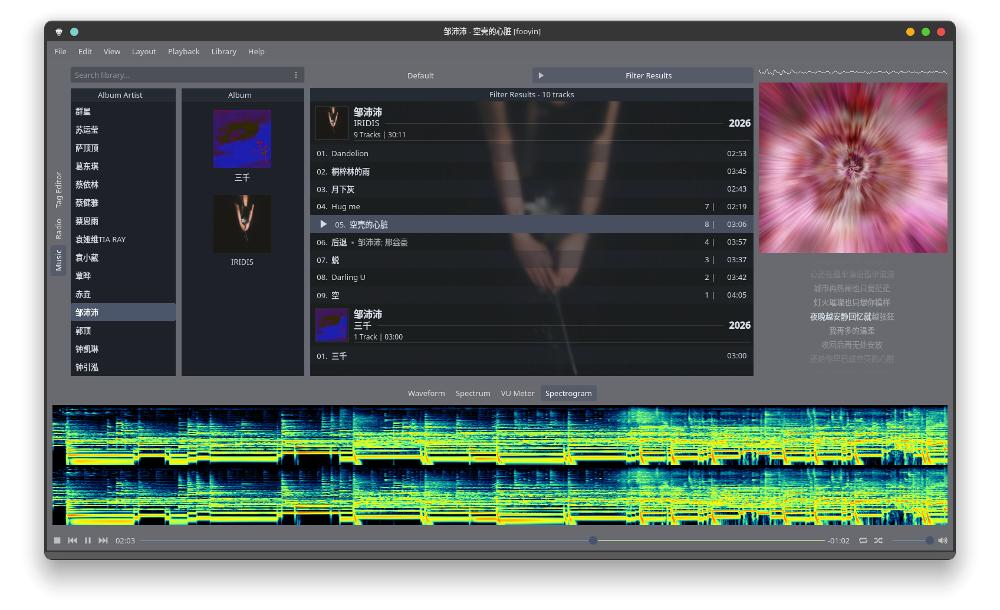
Task: Select track 08. Darling U
Action: pos(531,278)
